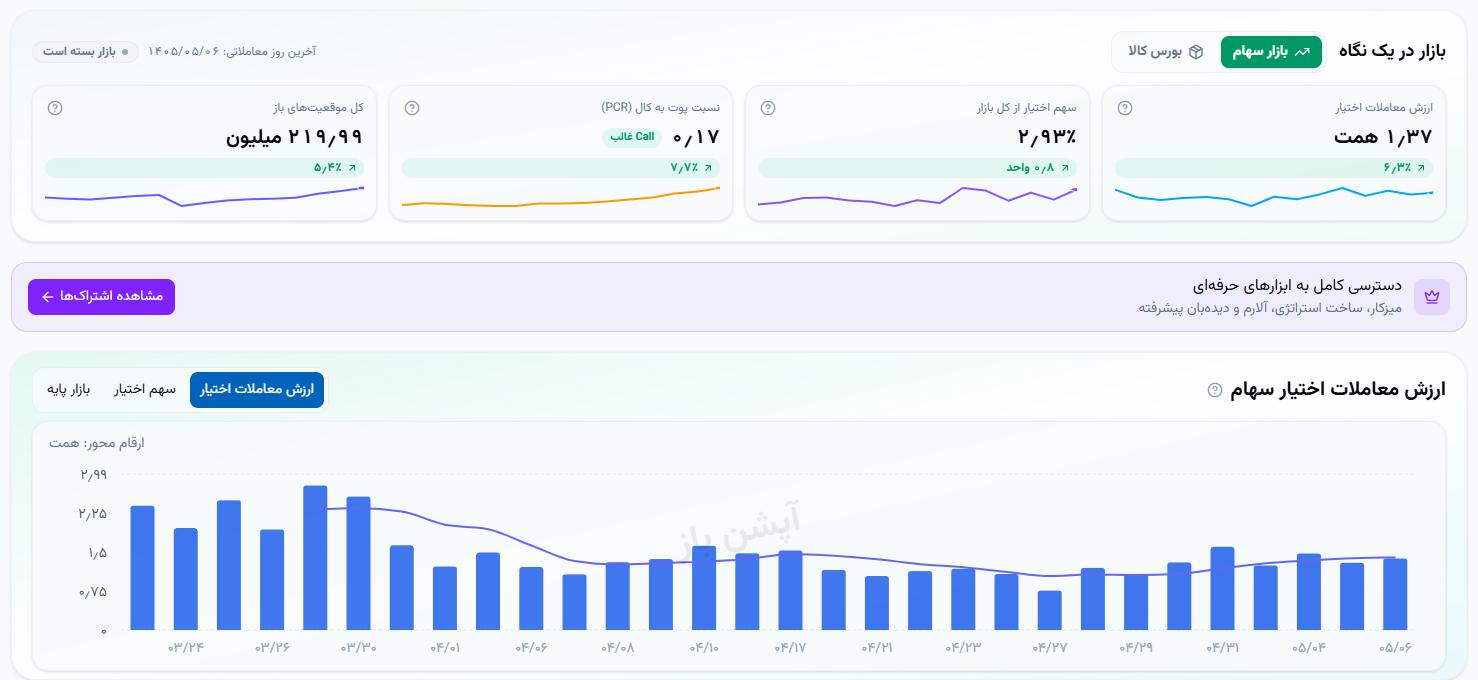Viewport: 1478px width, 680px height.
Task: Click help icon on نسبت پوت به کال card
Action: coord(412,108)
